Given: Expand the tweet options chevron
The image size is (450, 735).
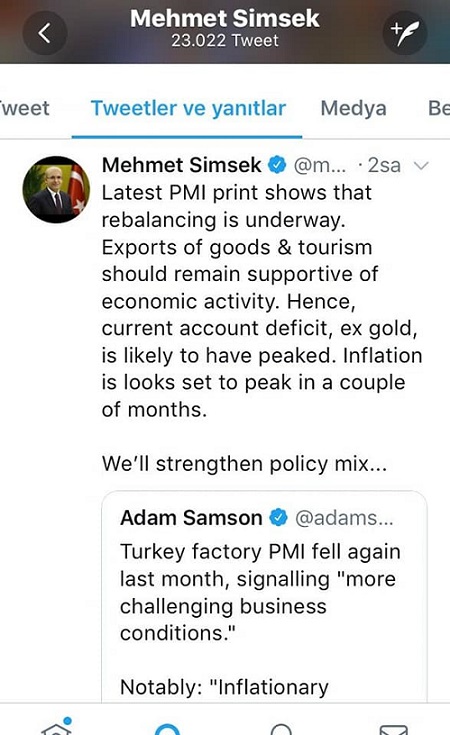Looking at the screenshot, I should (421, 165).
